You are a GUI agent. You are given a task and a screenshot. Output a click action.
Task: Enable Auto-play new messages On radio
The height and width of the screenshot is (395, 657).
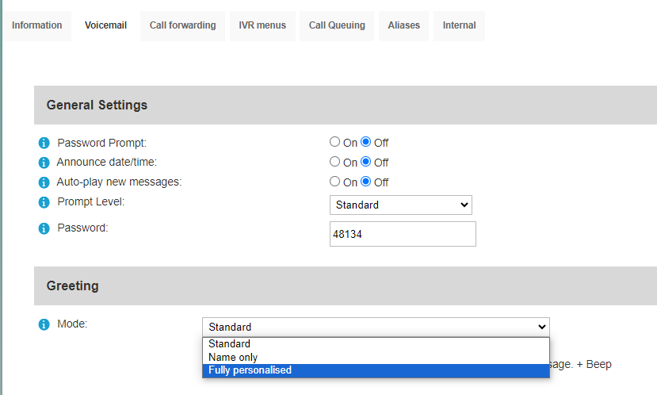coord(334,181)
